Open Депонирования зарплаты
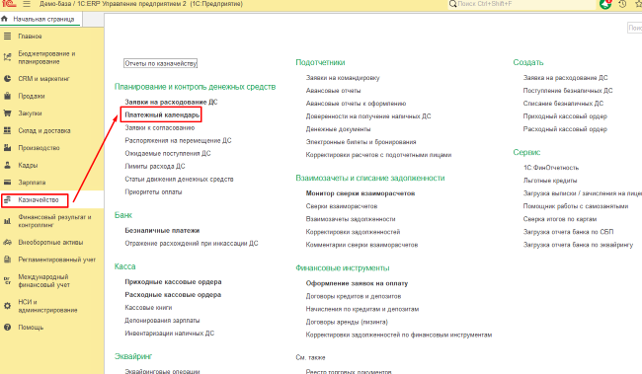The width and height of the screenshot is (642, 374). 162,320
